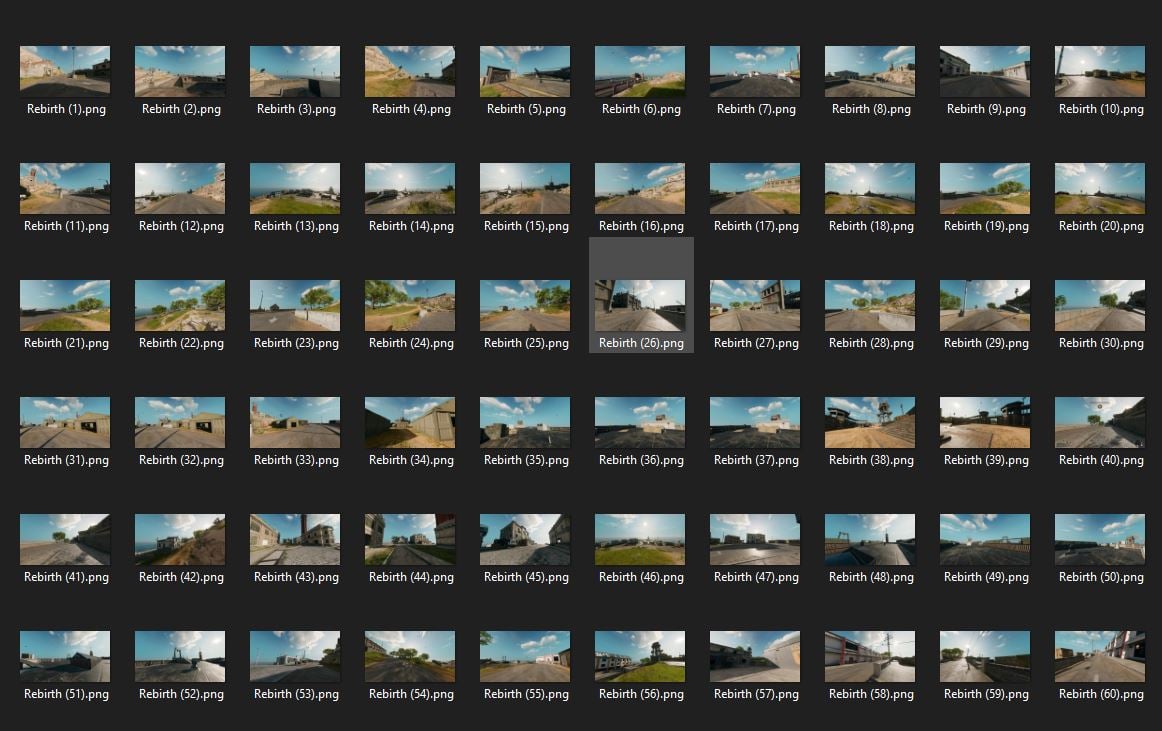This screenshot has width=1162, height=731.
Task: Select the Rebirth (1).png thumbnail
Action: coord(65,71)
